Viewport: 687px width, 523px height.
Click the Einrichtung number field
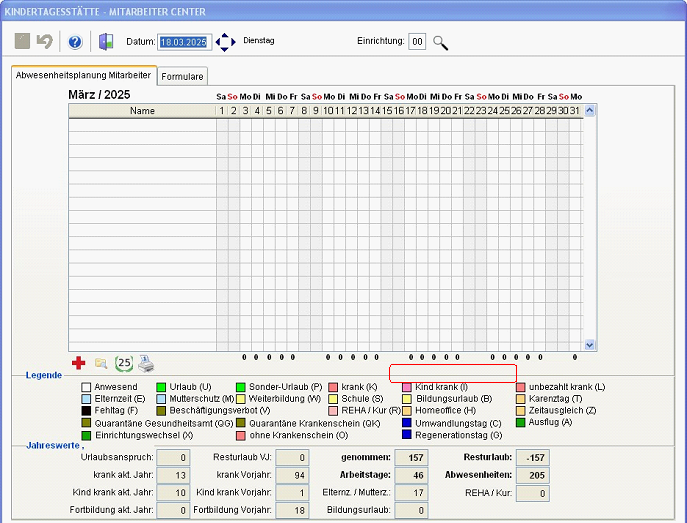click(417, 42)
